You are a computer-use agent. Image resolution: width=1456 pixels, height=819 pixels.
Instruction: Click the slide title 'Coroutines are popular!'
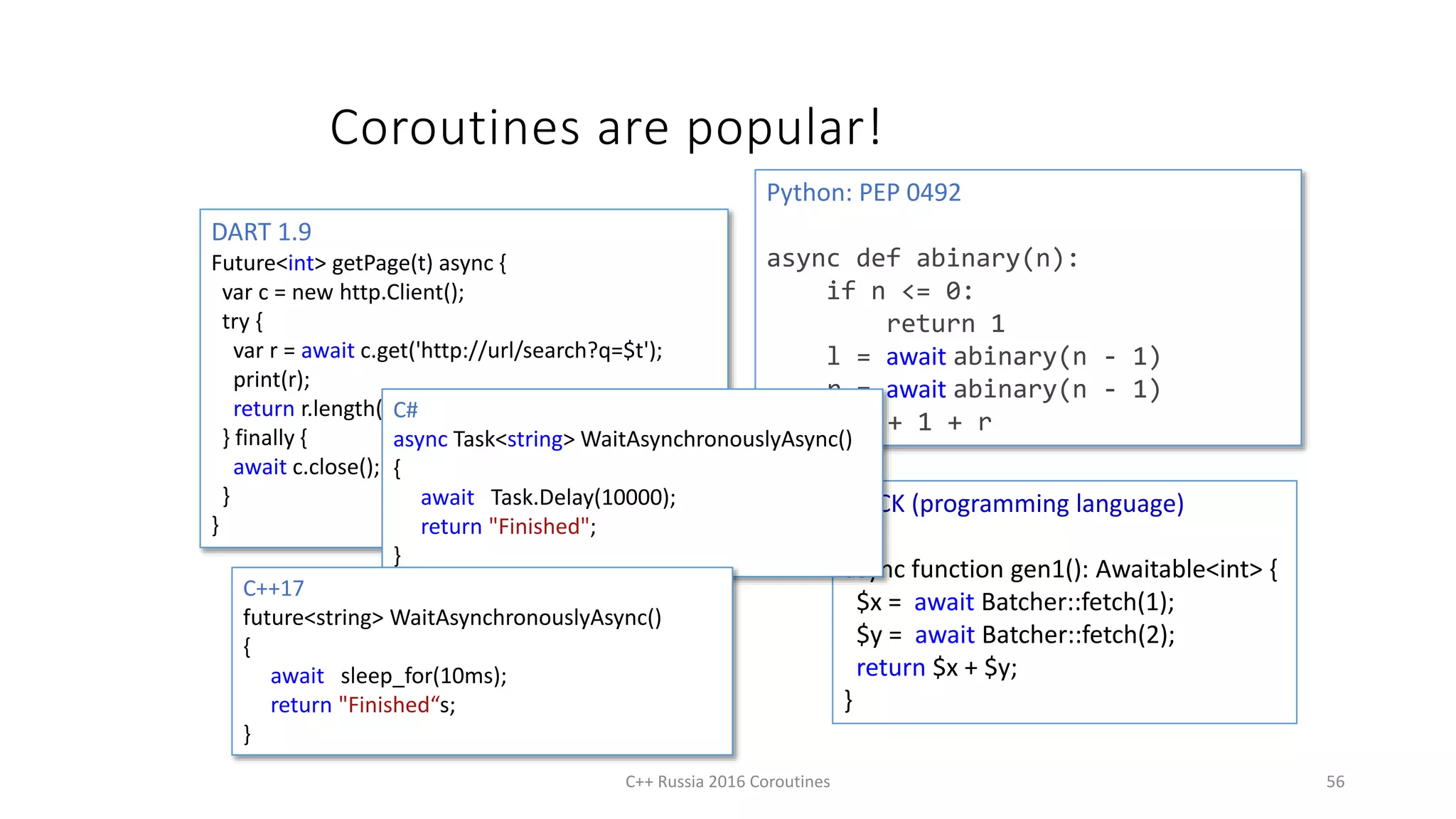[x=606, y=128]
